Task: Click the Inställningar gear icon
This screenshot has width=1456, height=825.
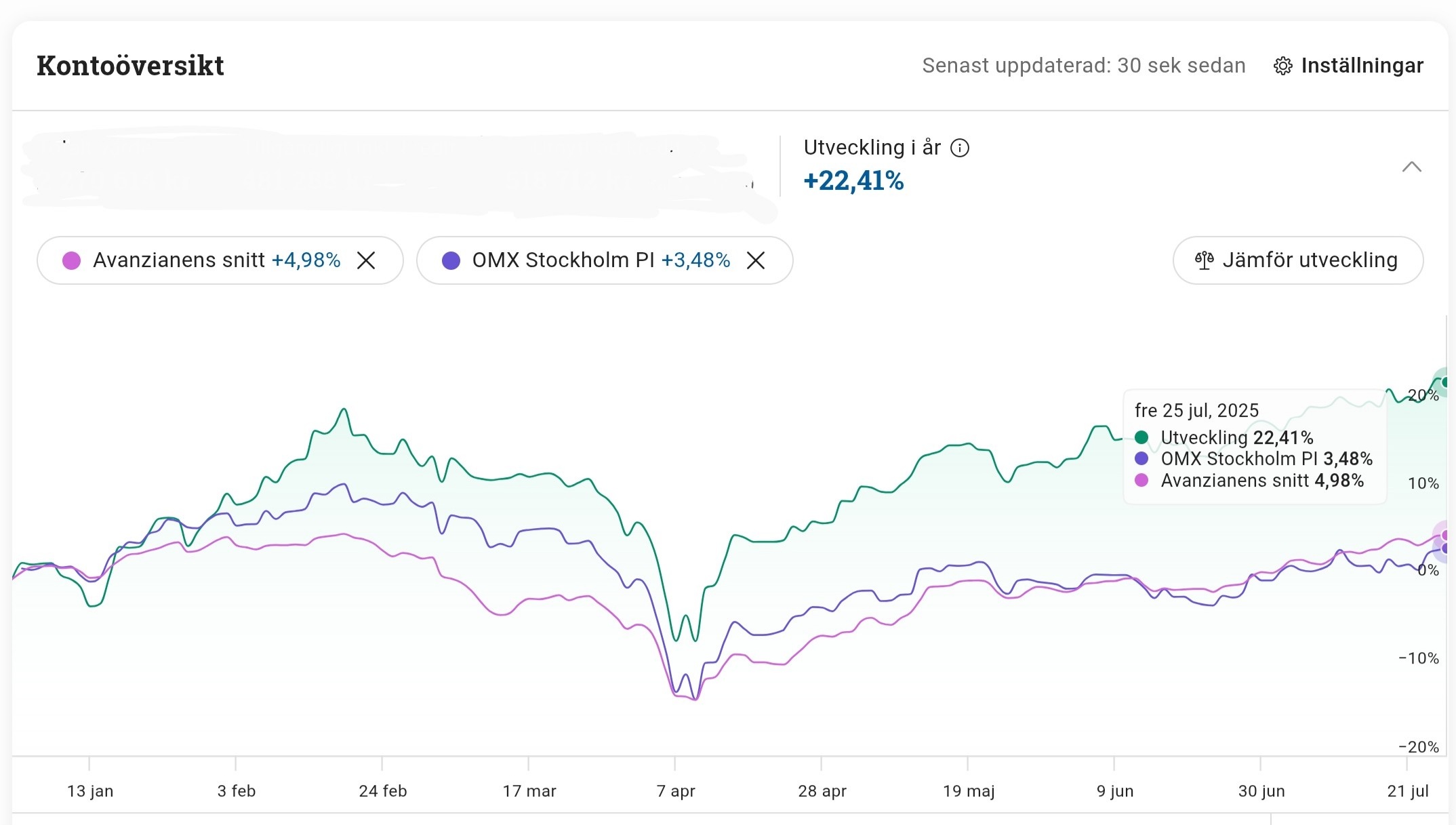Action: pos(1282,66)
